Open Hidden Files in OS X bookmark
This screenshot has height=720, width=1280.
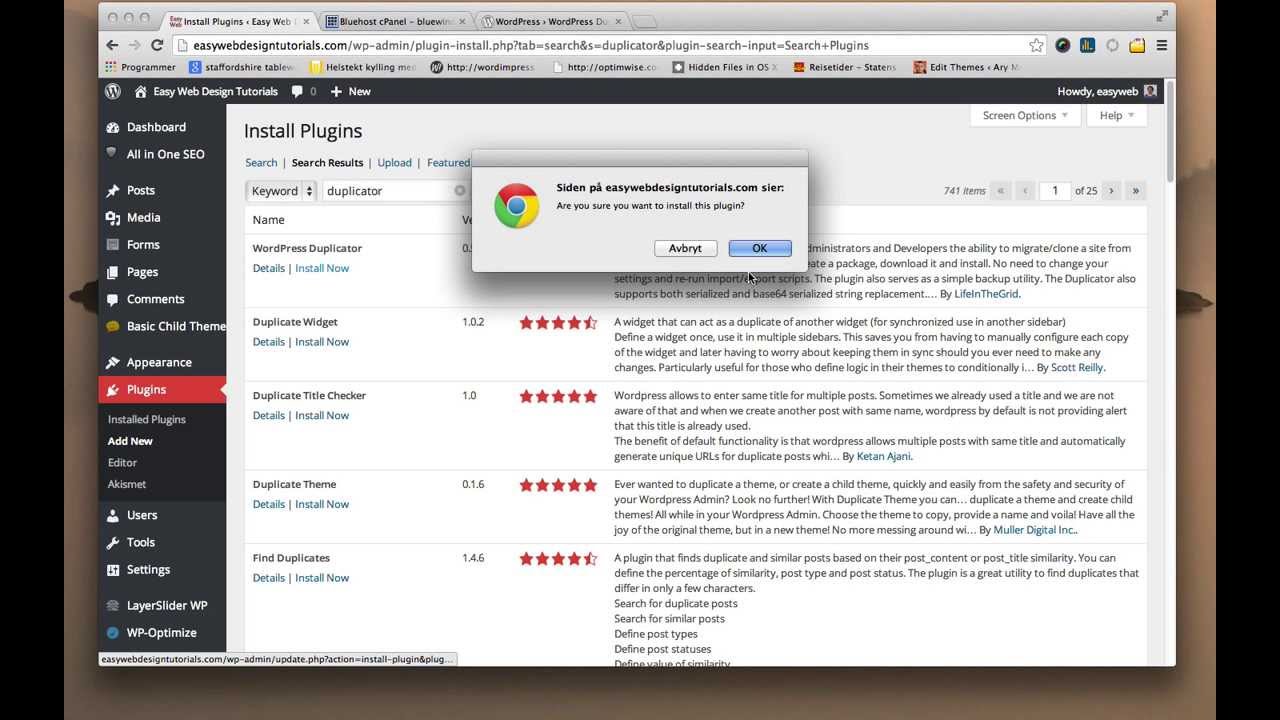[725, 67]
